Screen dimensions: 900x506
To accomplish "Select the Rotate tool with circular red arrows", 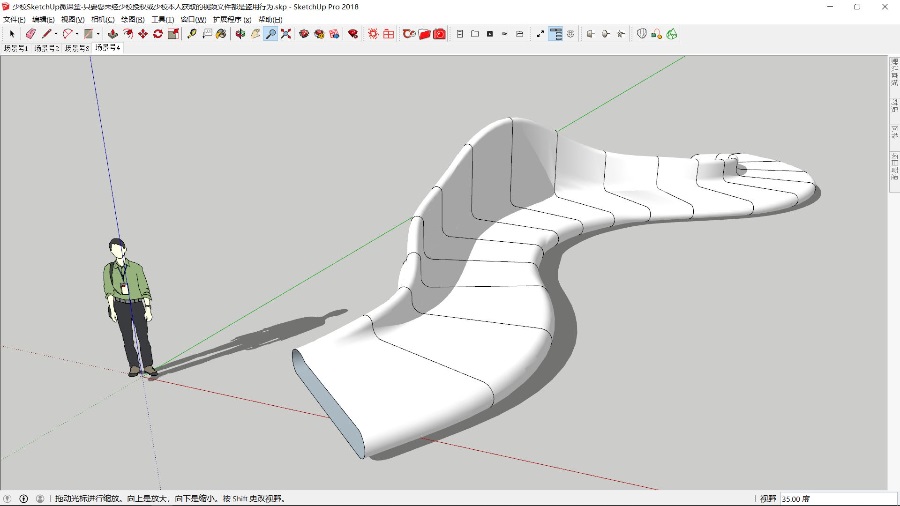I will click(x=158, y=34).
